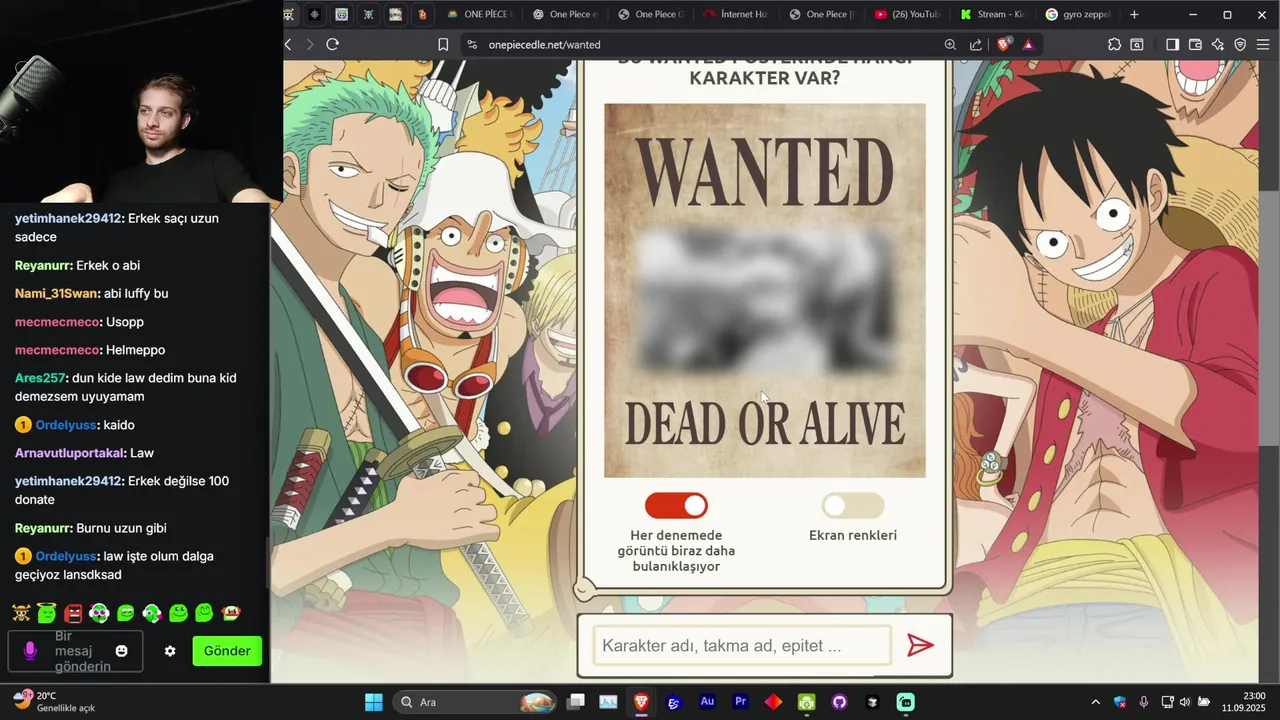Open Adobe Audition from taskbar
This screenshot has width=1280, height=720.
707,702
